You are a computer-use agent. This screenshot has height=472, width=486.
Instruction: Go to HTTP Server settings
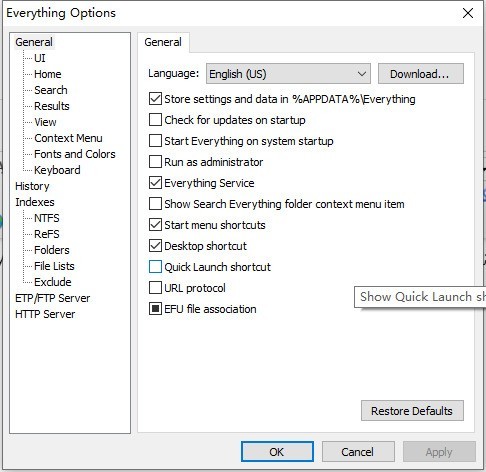click(45, 314)
